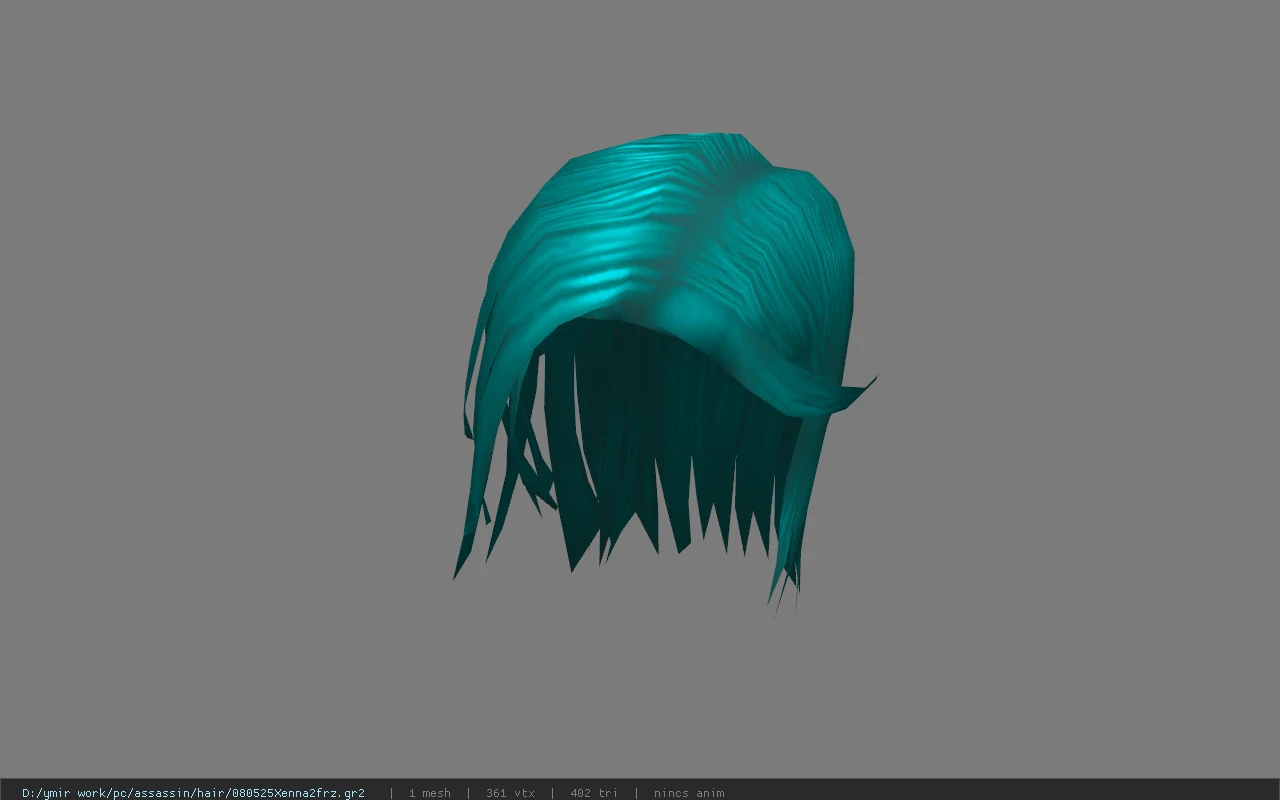Click the '1 mesh' status entry
The width and height of the screenshot is (1280, 800).
(x=430, y=793)
